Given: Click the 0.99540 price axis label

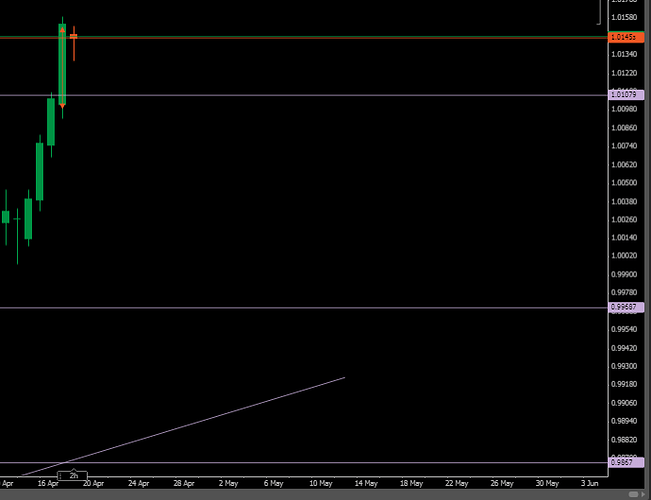Looking at the screenshot, I should [624, 329].
